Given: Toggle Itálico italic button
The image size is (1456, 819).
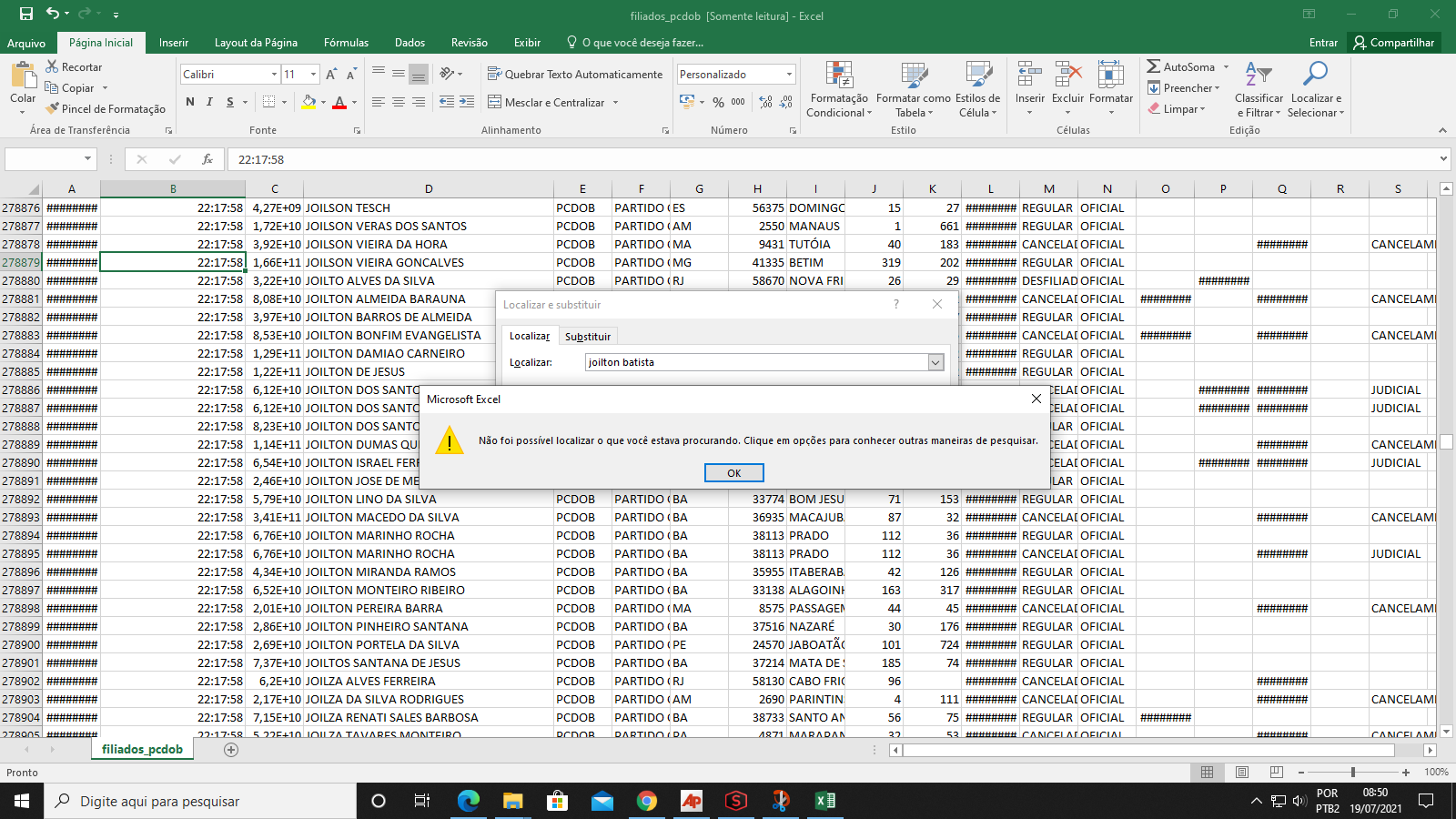Looking at the screenshot, I should [x=209, y=102].
